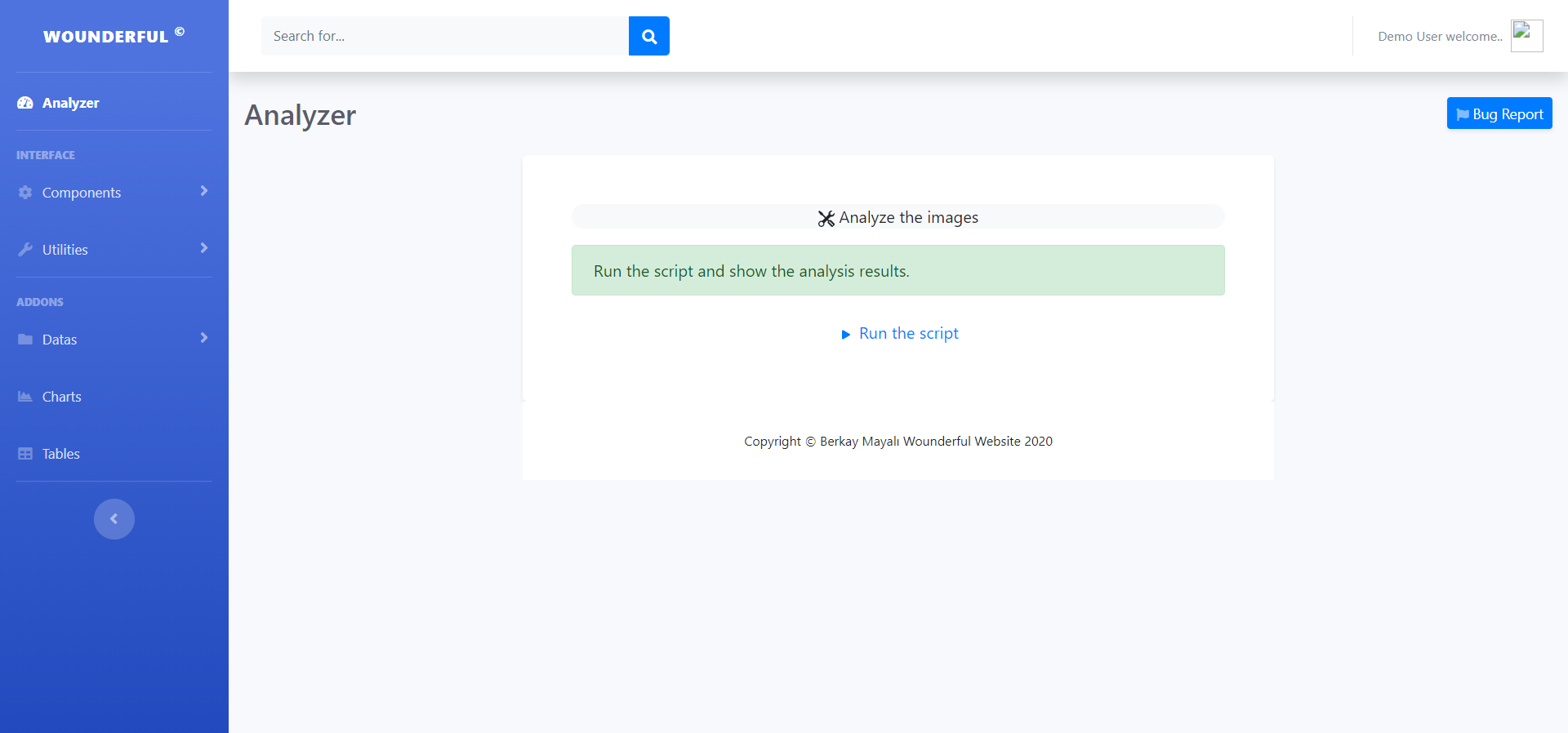This screenshot has height=733, width=1568.
Task: Click the play triangle icon before Run
Action: 846,335
